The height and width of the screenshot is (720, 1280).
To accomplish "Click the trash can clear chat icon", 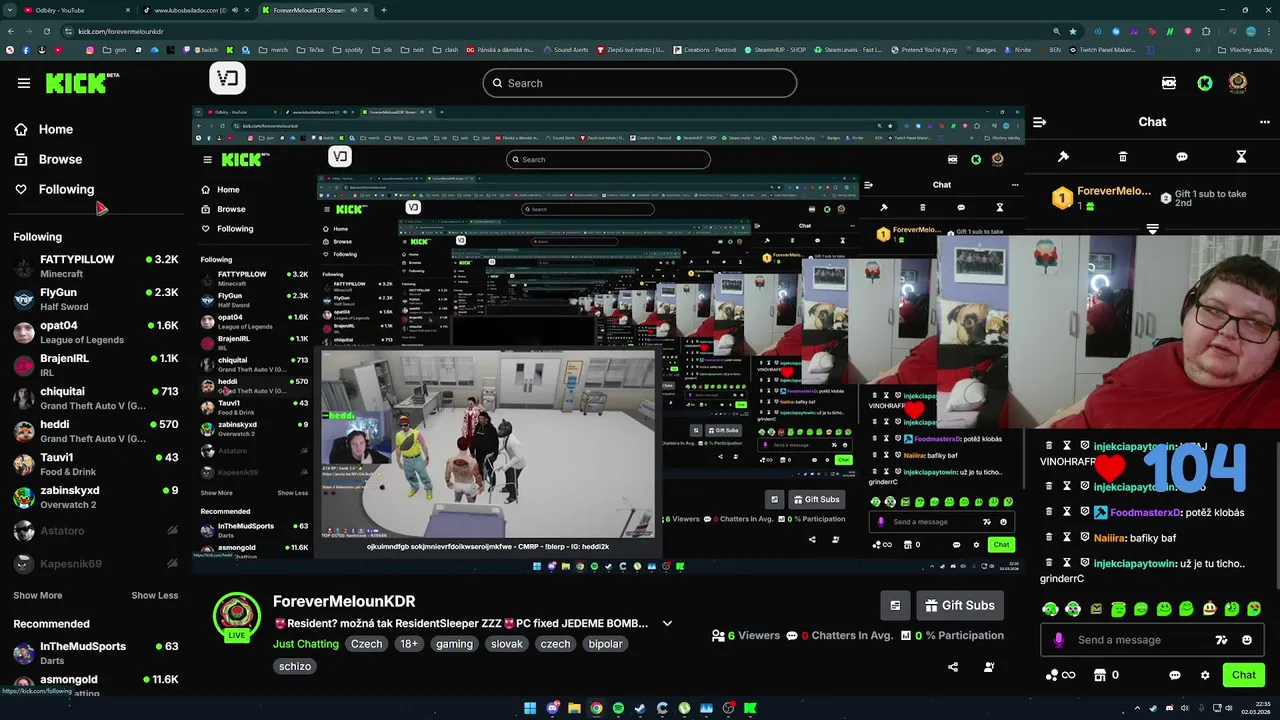I will [x=1123, y=157].
